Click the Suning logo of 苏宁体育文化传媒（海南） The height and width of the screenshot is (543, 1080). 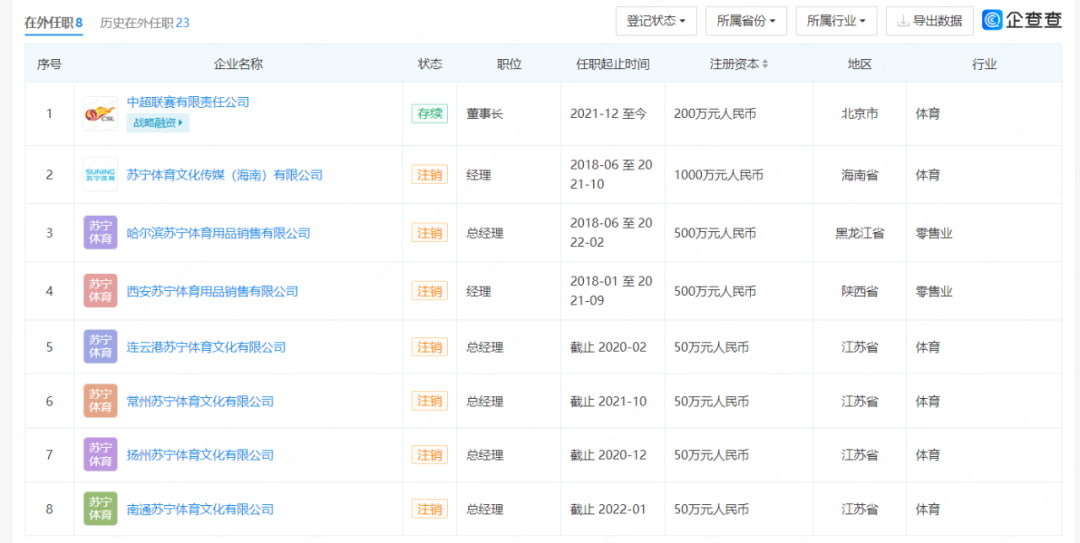tap(101, 174)
